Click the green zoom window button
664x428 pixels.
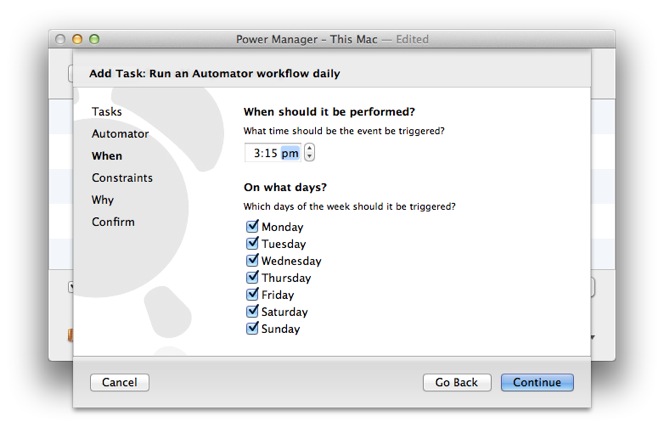[94, 39]
